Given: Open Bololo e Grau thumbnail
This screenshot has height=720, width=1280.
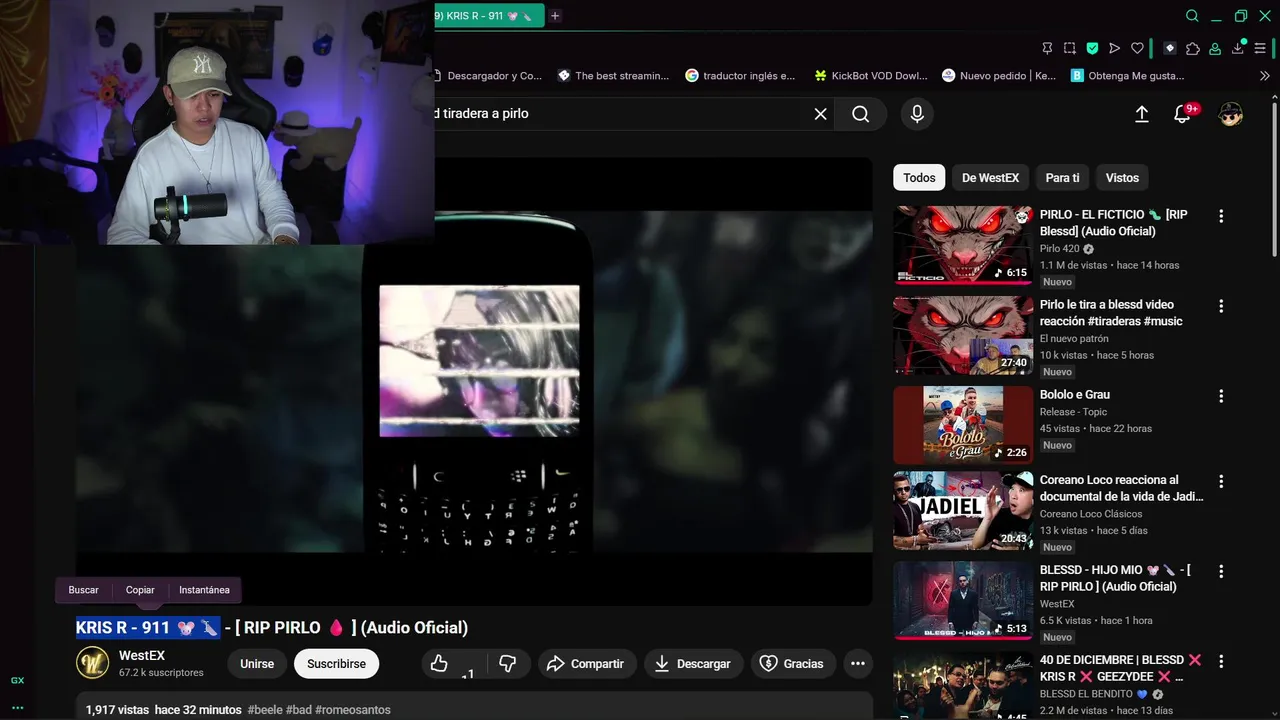Looking at the screenshot, I should tap(963, 425).
